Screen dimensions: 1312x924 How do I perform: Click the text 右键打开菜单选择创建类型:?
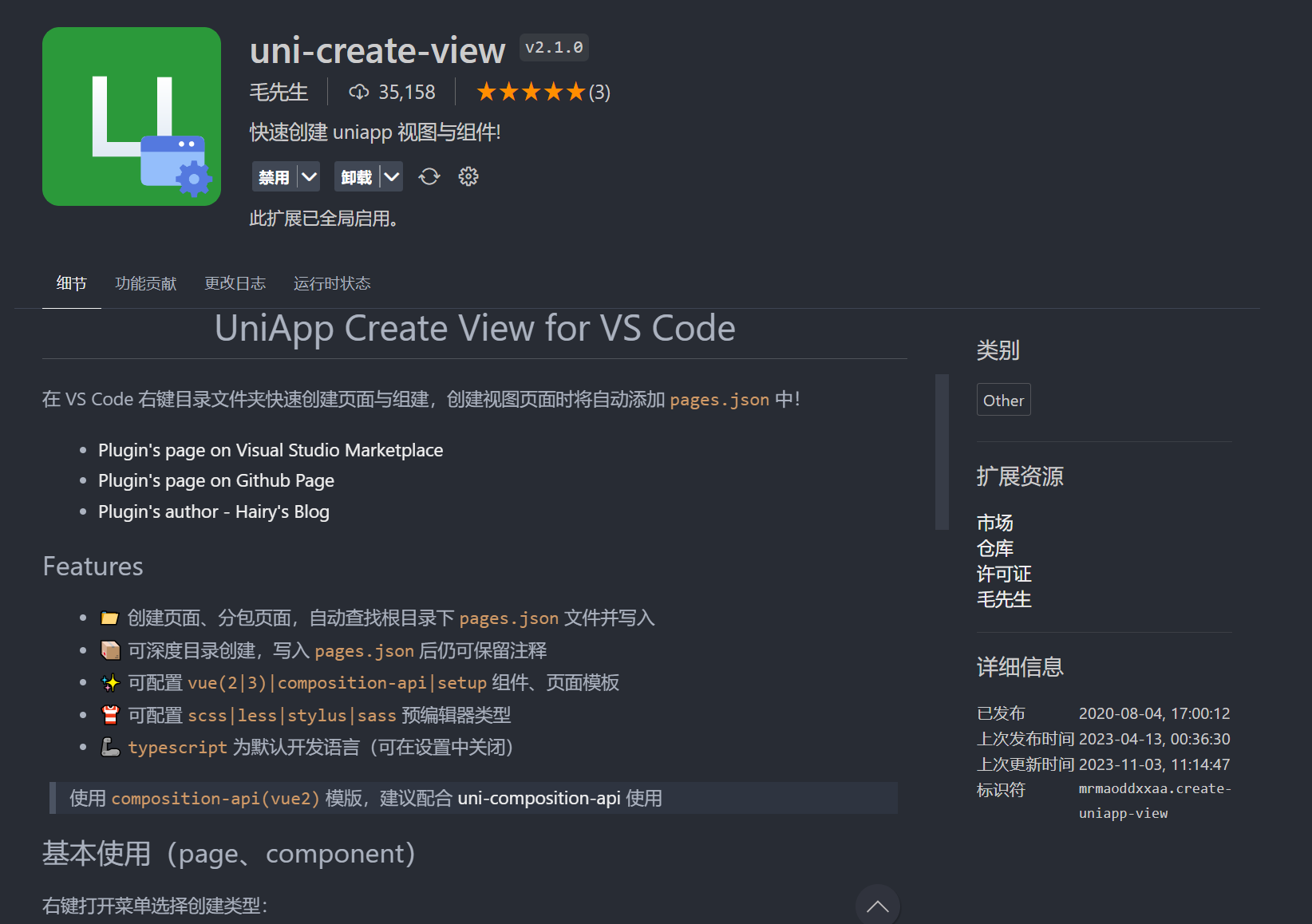tap(155, 906)
